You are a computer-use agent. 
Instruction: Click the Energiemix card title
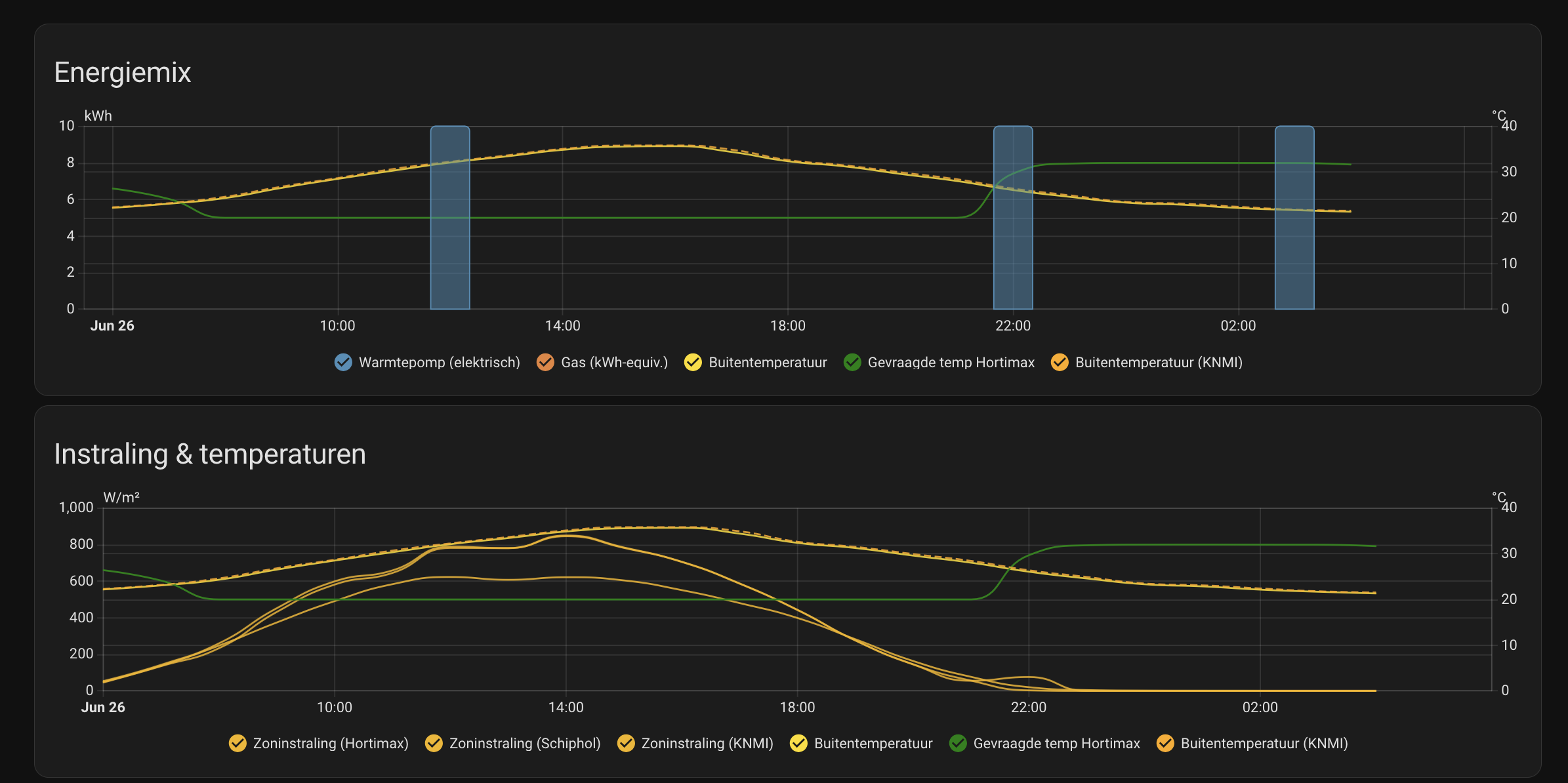click(123, 72)
